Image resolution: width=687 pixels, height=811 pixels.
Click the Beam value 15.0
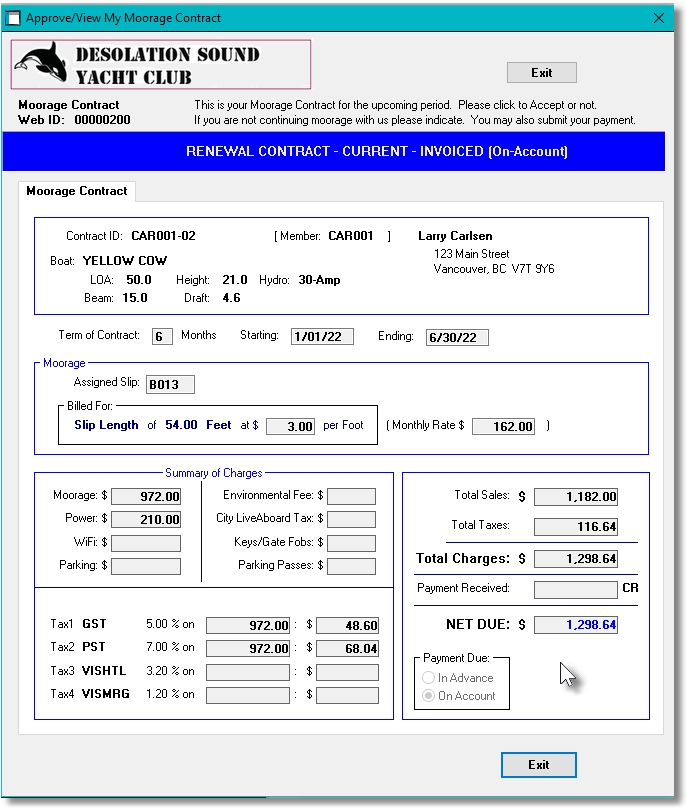pyautogui.click(x=135, y=298)
